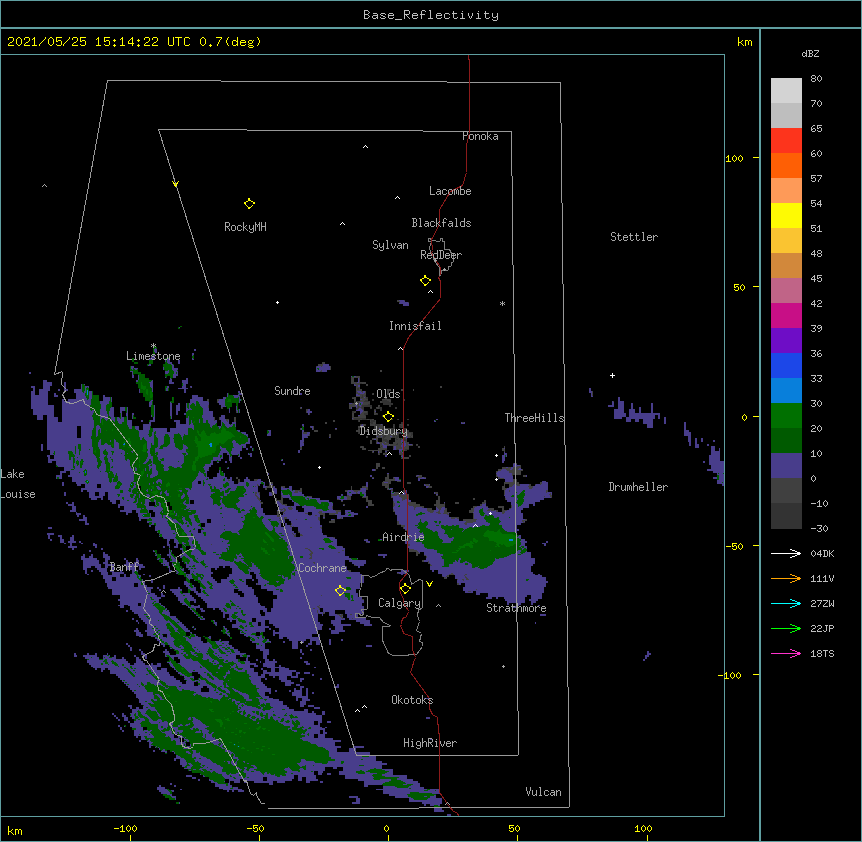
Task: Click the Okotoks town label
Action: click(x=412, y=700)
